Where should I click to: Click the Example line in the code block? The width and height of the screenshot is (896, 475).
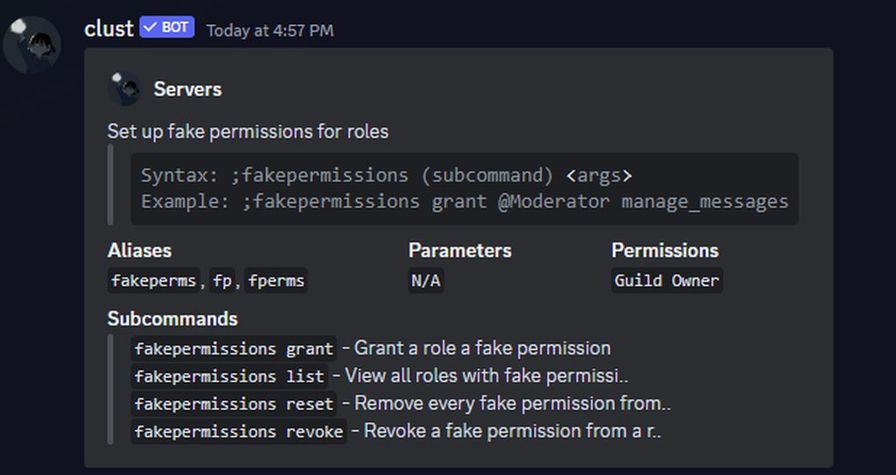(465, 201)
